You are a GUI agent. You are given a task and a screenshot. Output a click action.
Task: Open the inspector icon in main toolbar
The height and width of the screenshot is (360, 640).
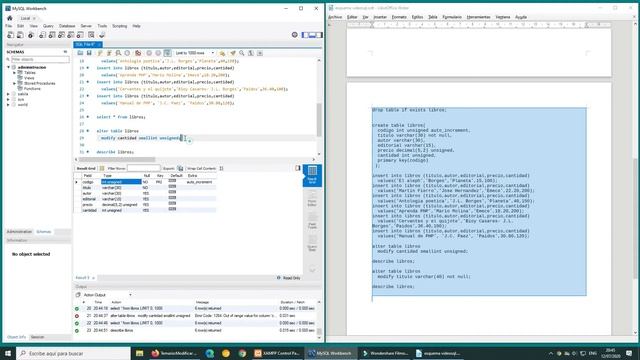coord(31,35)
